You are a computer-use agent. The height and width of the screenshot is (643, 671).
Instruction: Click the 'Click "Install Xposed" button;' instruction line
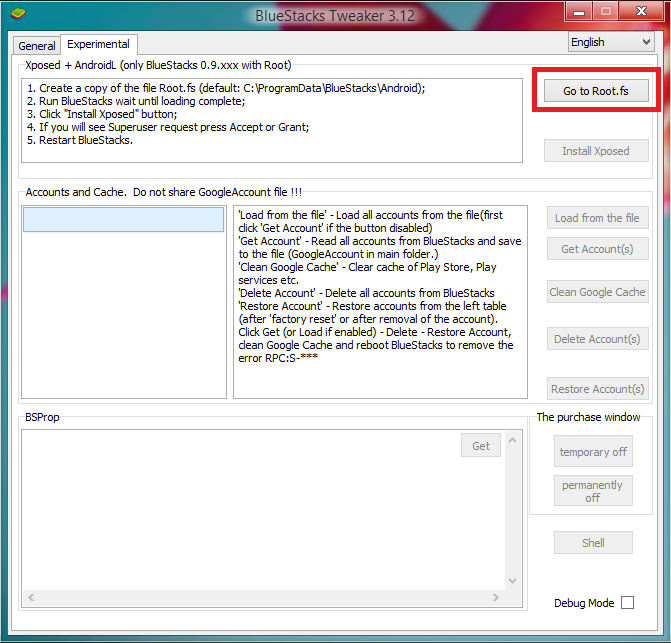tap(102, 114)
